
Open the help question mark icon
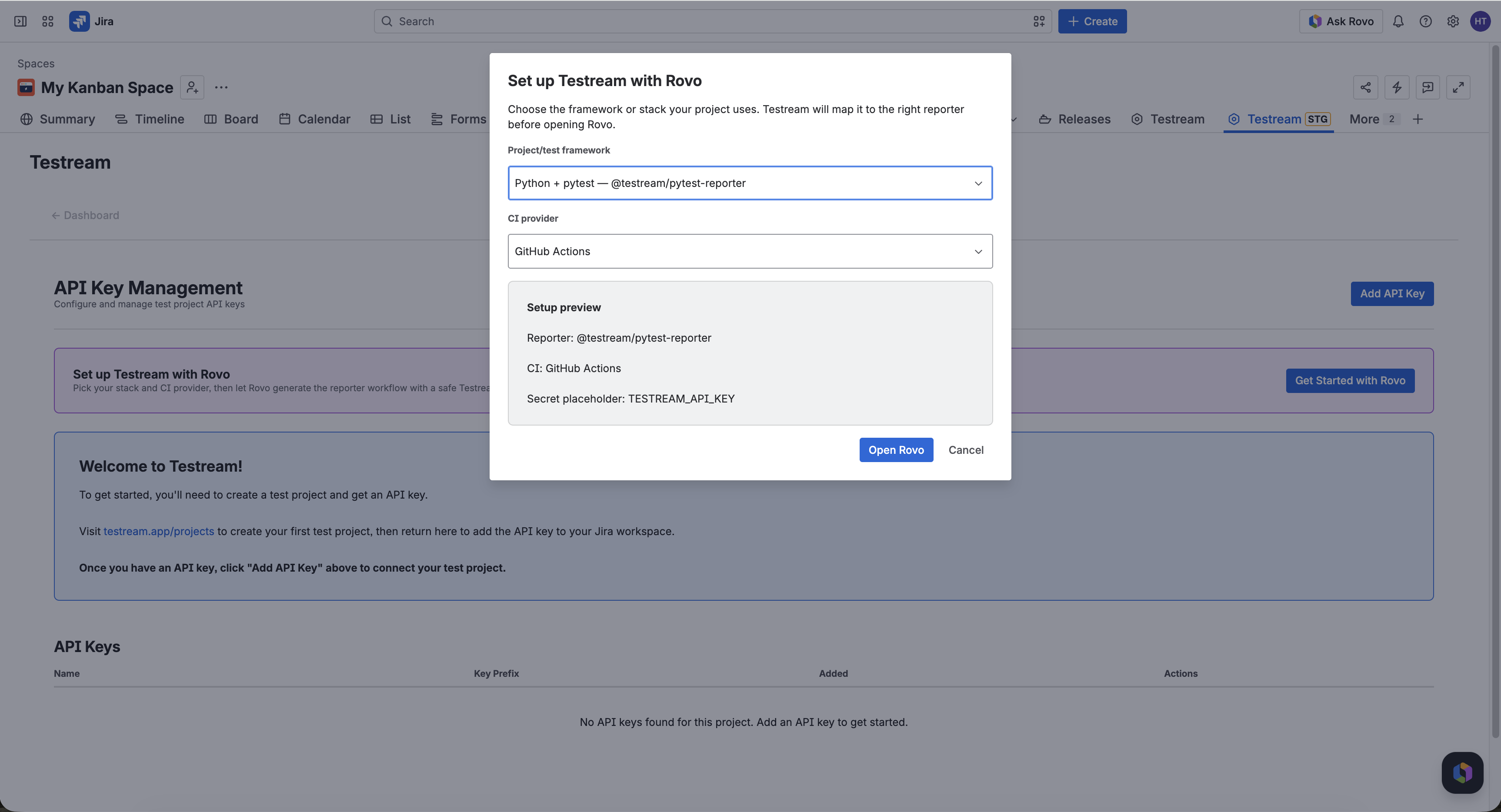click(1425, 22)
